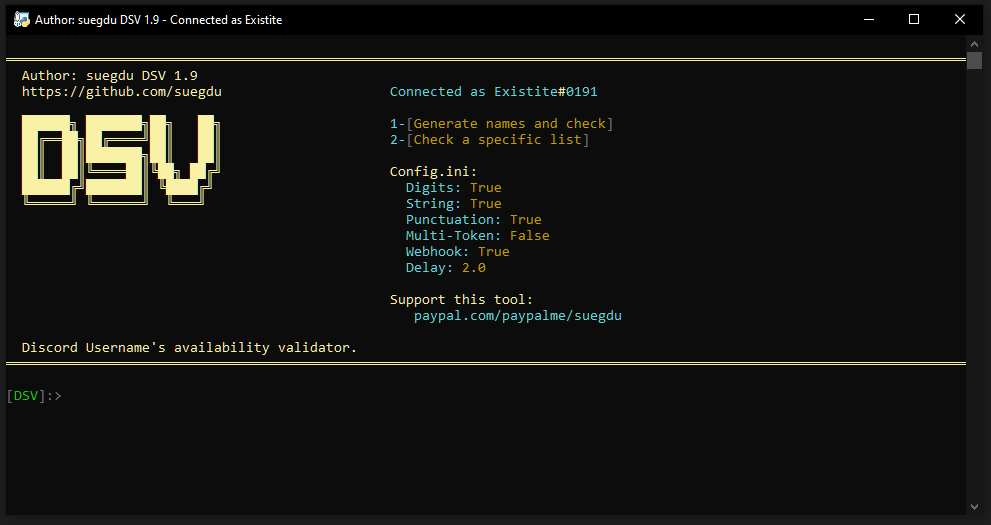Click the Multi-Token: False setting
The width and height of the screenshot is (991, 525).
click(477, 236)
